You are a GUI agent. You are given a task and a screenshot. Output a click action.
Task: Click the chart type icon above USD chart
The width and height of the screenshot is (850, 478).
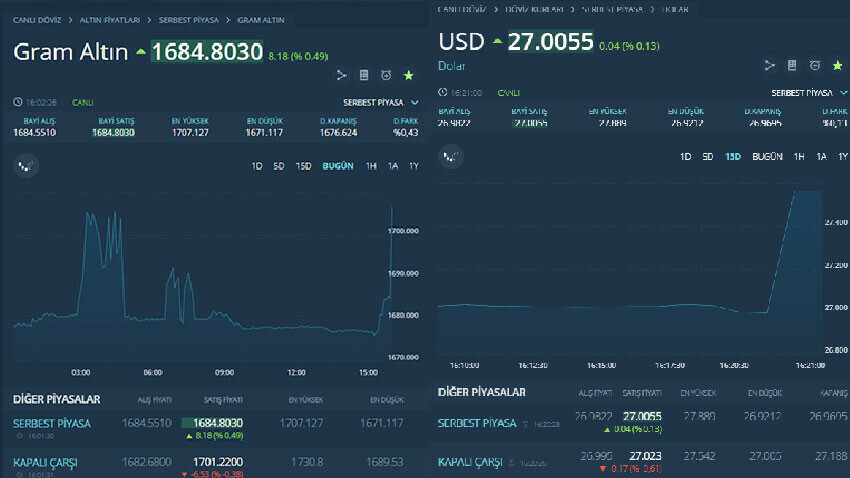click(453, 157)
